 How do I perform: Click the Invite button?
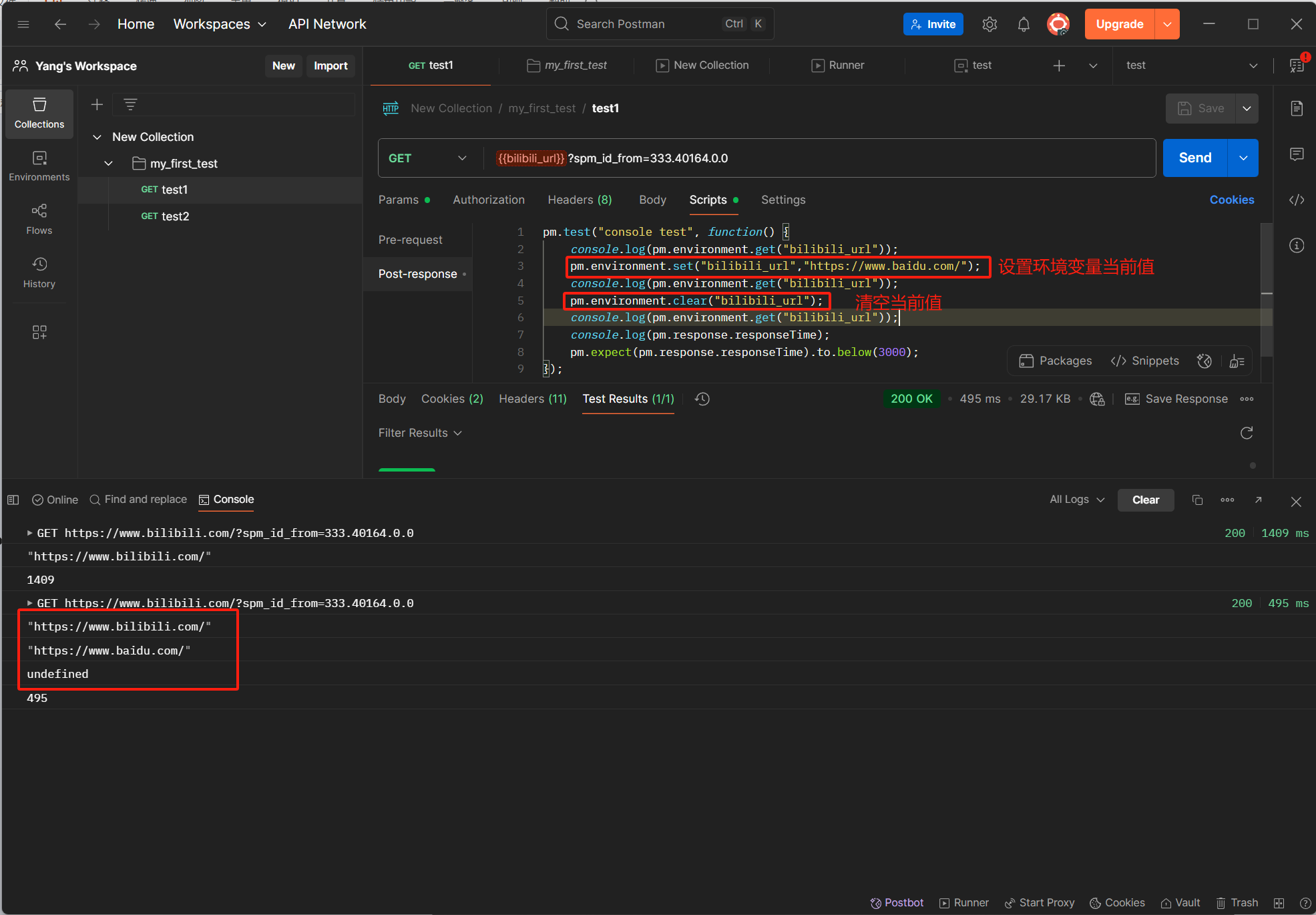tap(933, 24)
